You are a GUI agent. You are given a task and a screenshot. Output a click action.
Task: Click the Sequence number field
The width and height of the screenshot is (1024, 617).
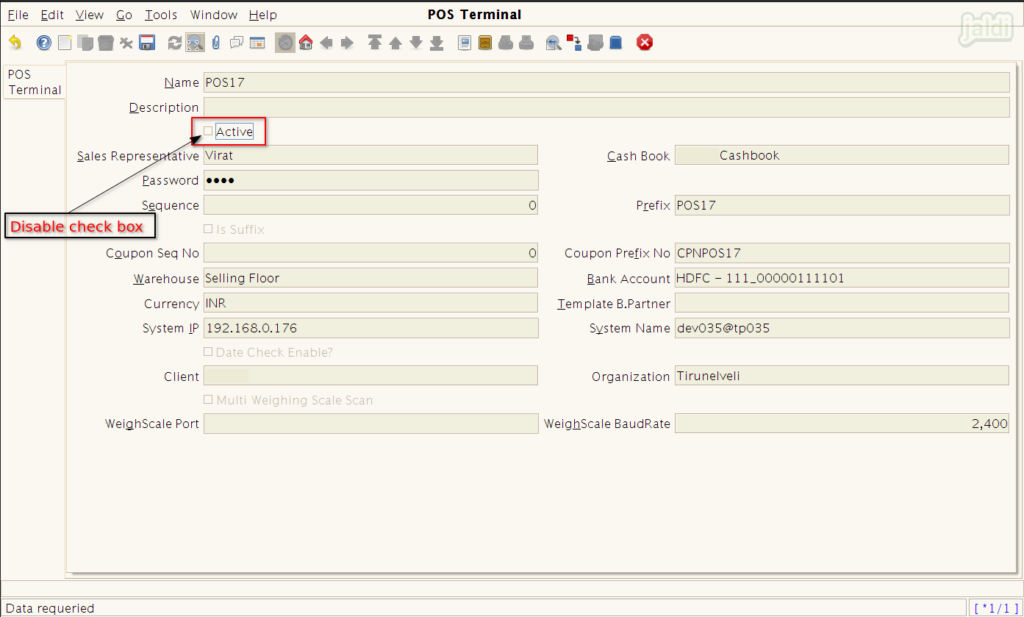(370, 205)
